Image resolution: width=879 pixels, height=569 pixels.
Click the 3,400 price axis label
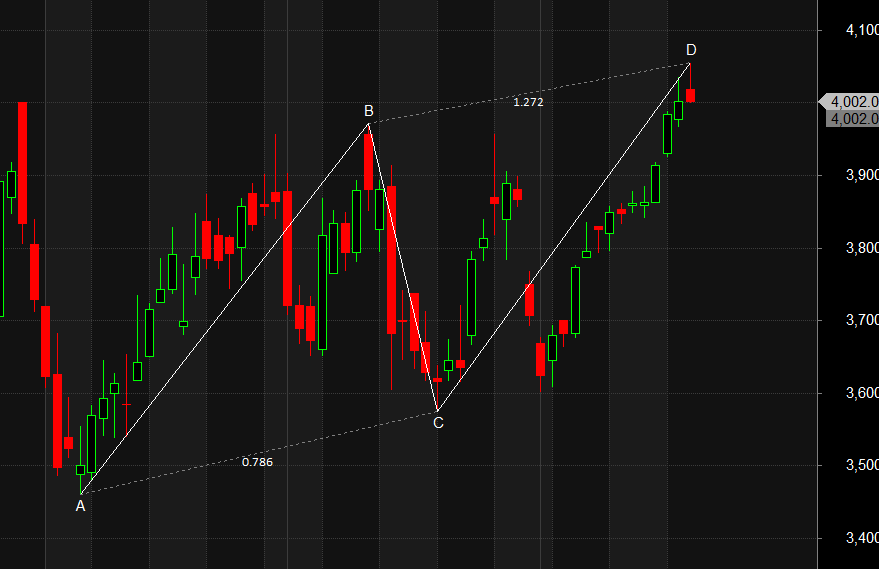861,538
